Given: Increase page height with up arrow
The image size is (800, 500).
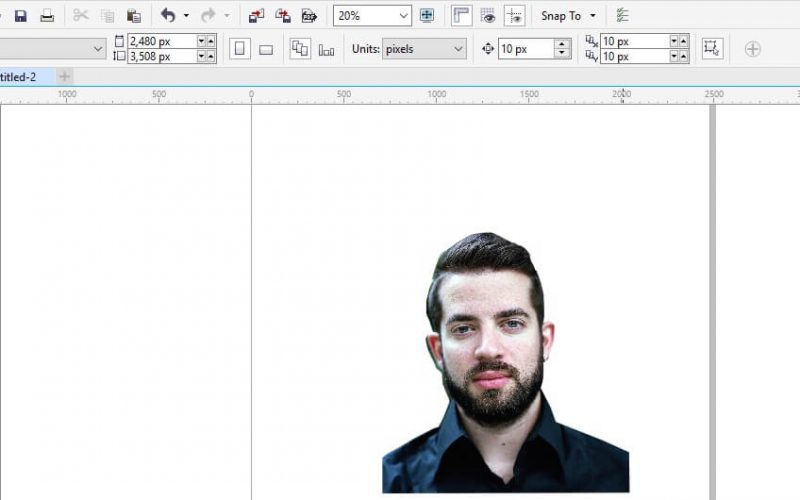Looking at the screenshot, I should (211, 56).
